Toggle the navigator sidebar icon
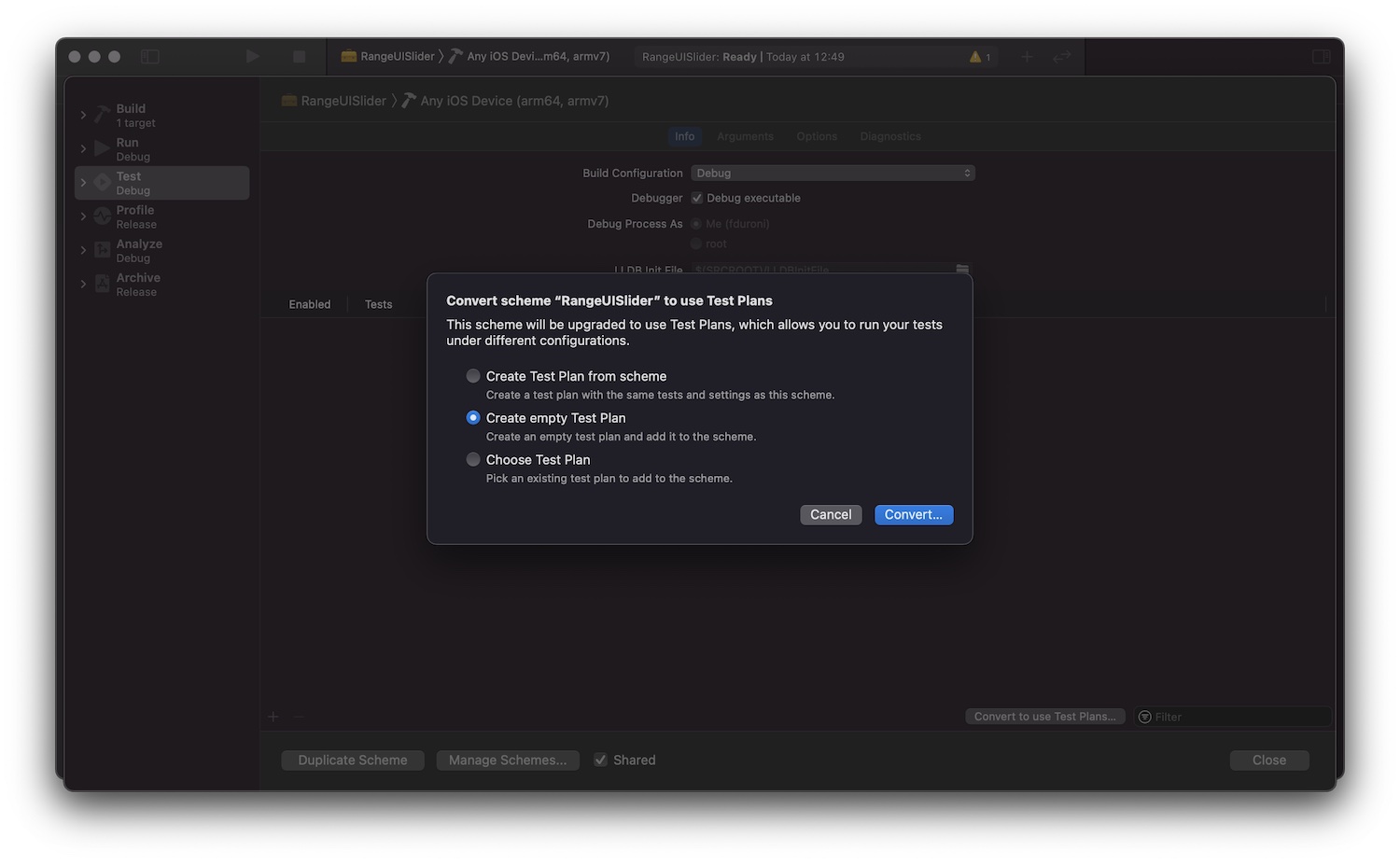Viewport: 1400px width, 865px height. pos(150,57)
